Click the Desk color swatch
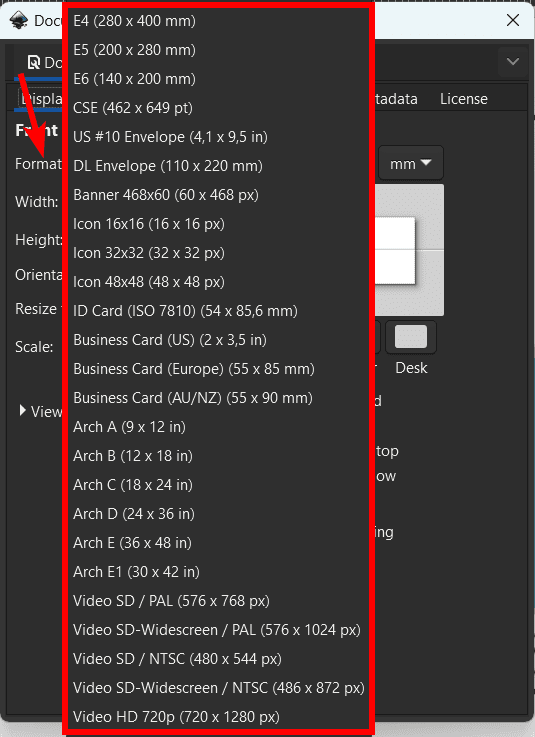535x737 pixels. click(x=411, y=337)
